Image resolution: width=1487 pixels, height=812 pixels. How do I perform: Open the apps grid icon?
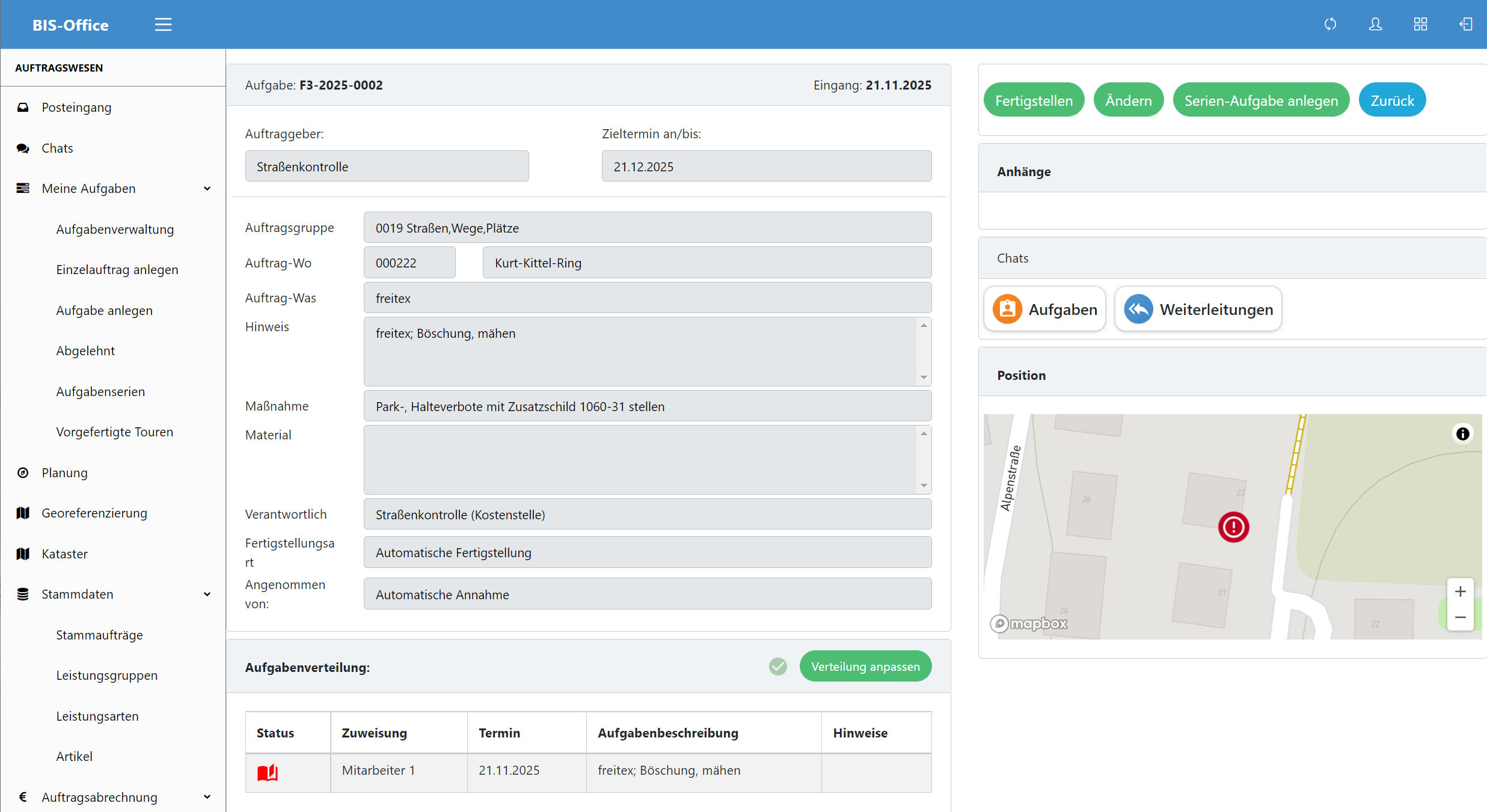(1420, 24)
